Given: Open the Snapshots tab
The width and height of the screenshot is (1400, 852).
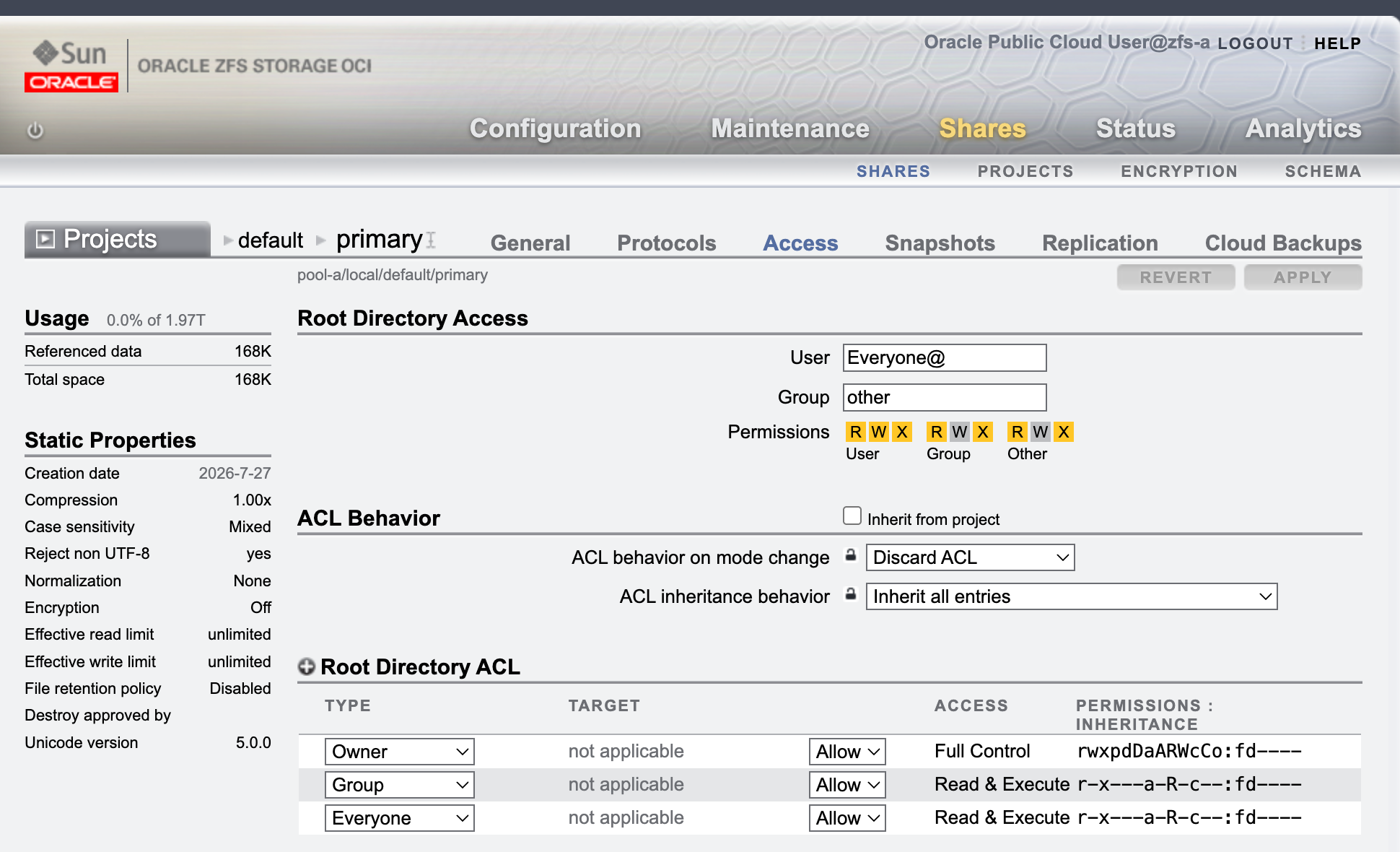Looking at the screenshot, I should tap(940, 243).
